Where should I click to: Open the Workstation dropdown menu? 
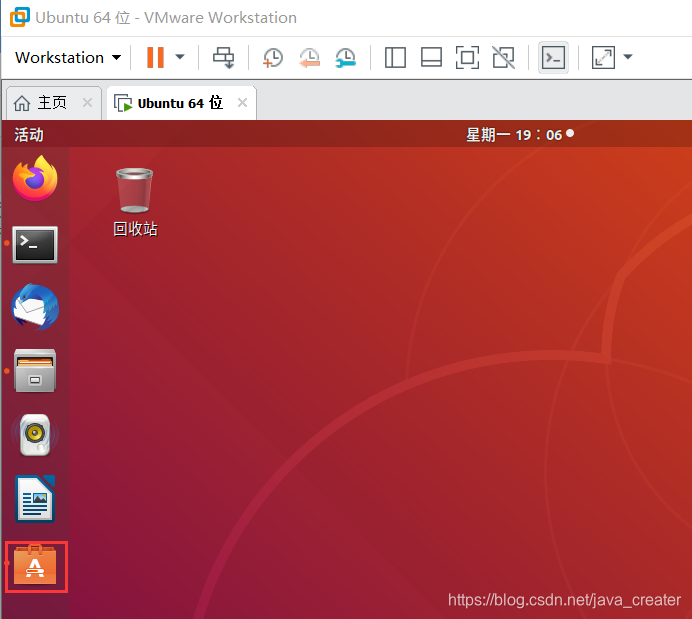click(x=68, y=57)
